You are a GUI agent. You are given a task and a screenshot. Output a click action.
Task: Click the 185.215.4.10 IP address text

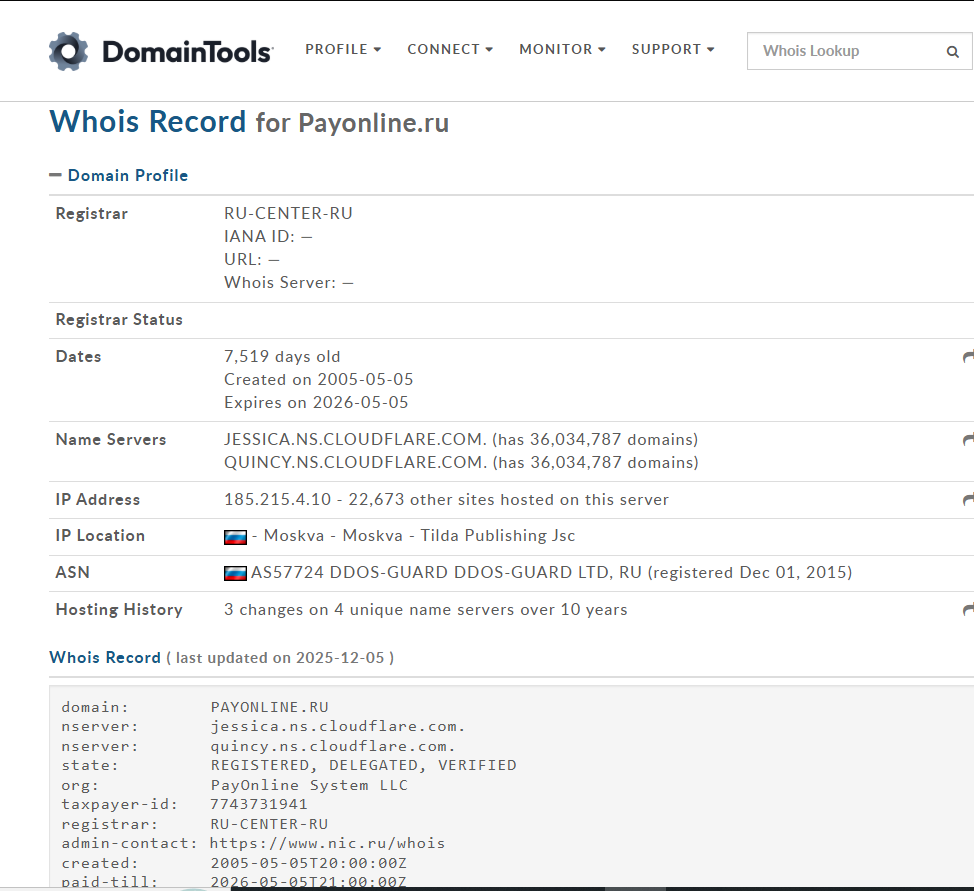(x=273, y=500)
